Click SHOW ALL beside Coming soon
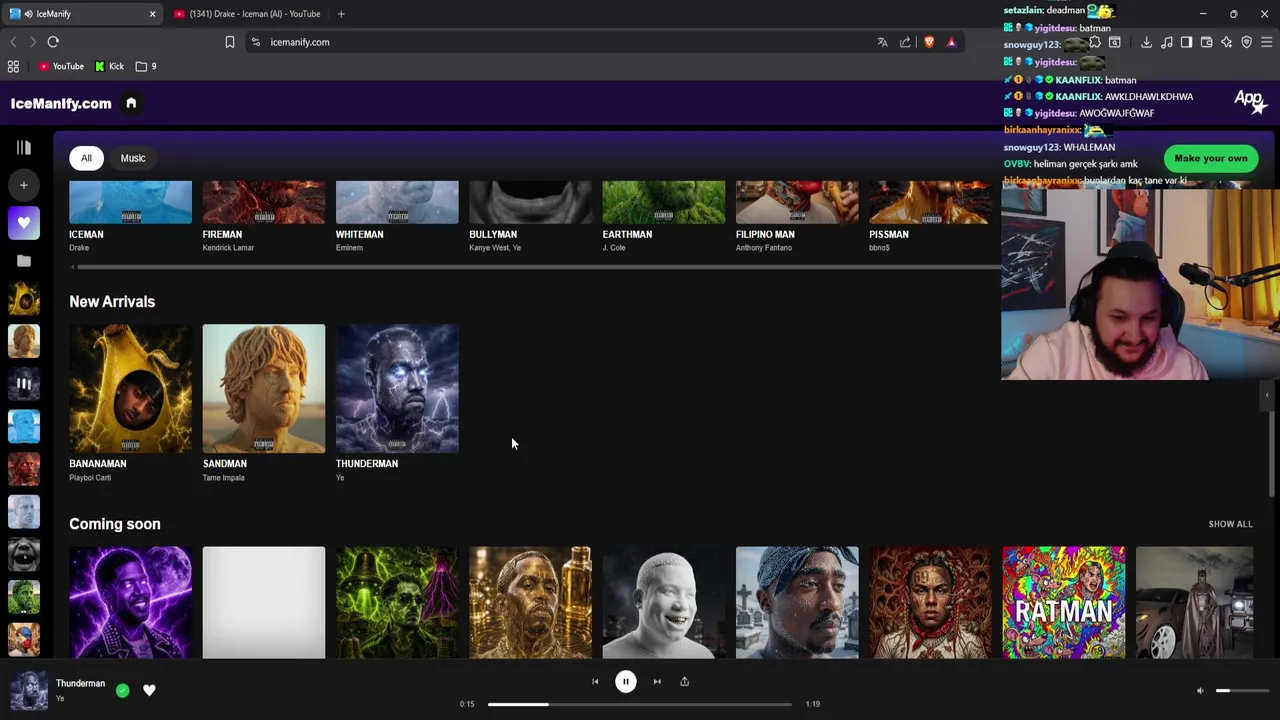Viewport: 1280px width, 720px height. point(1230,524)
